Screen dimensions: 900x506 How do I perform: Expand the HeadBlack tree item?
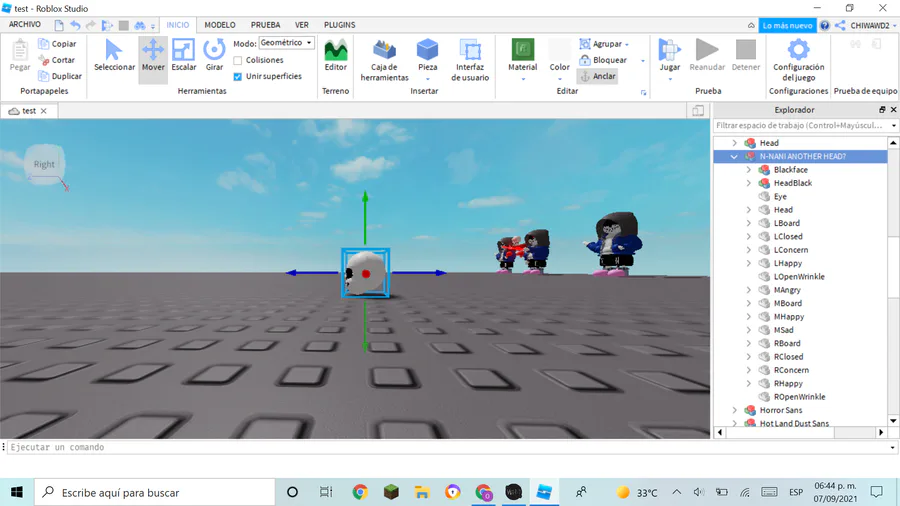748,183
